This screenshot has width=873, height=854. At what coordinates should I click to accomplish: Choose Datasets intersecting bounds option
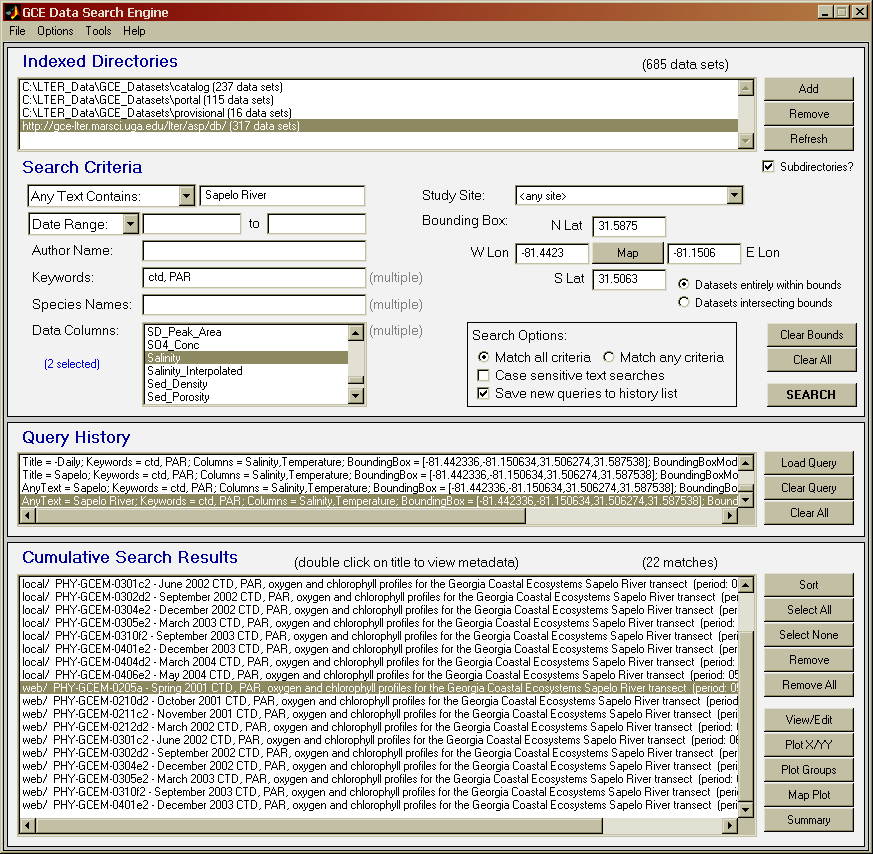click(684, 302)
